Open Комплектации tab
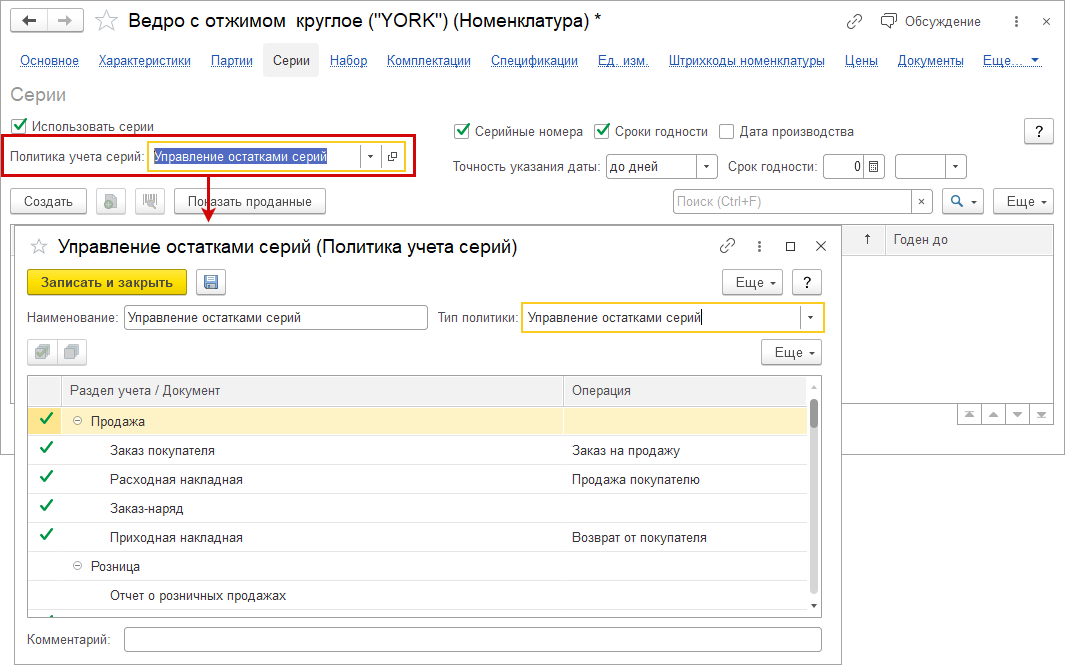Image resolution: width=1065 pixels, height=665 pixels. [429, 60]
